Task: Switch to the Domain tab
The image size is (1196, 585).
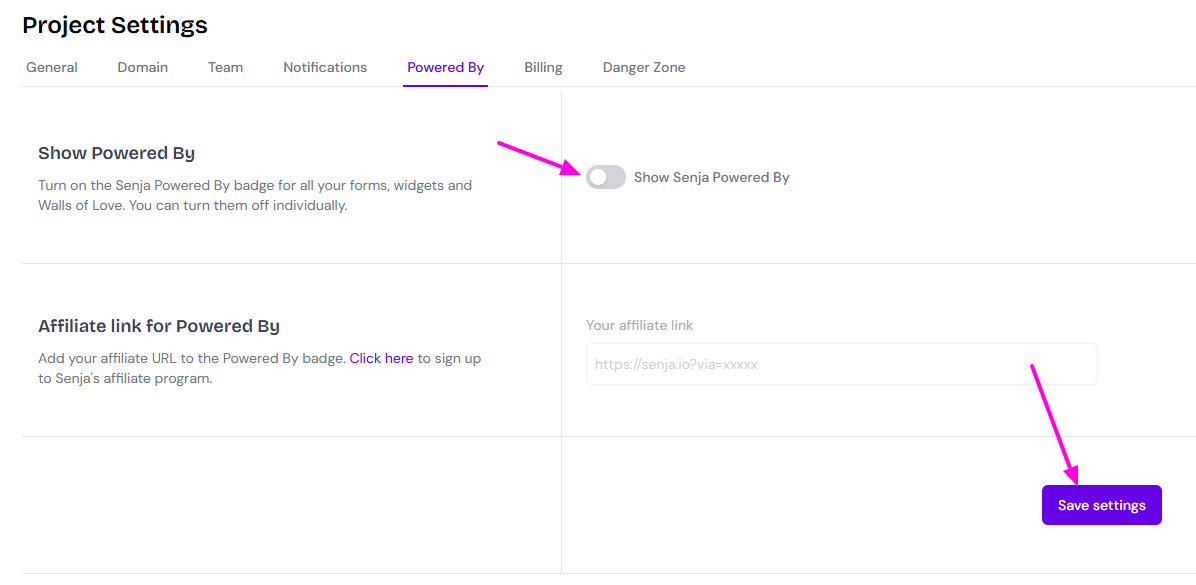Action: click(143, 68)
